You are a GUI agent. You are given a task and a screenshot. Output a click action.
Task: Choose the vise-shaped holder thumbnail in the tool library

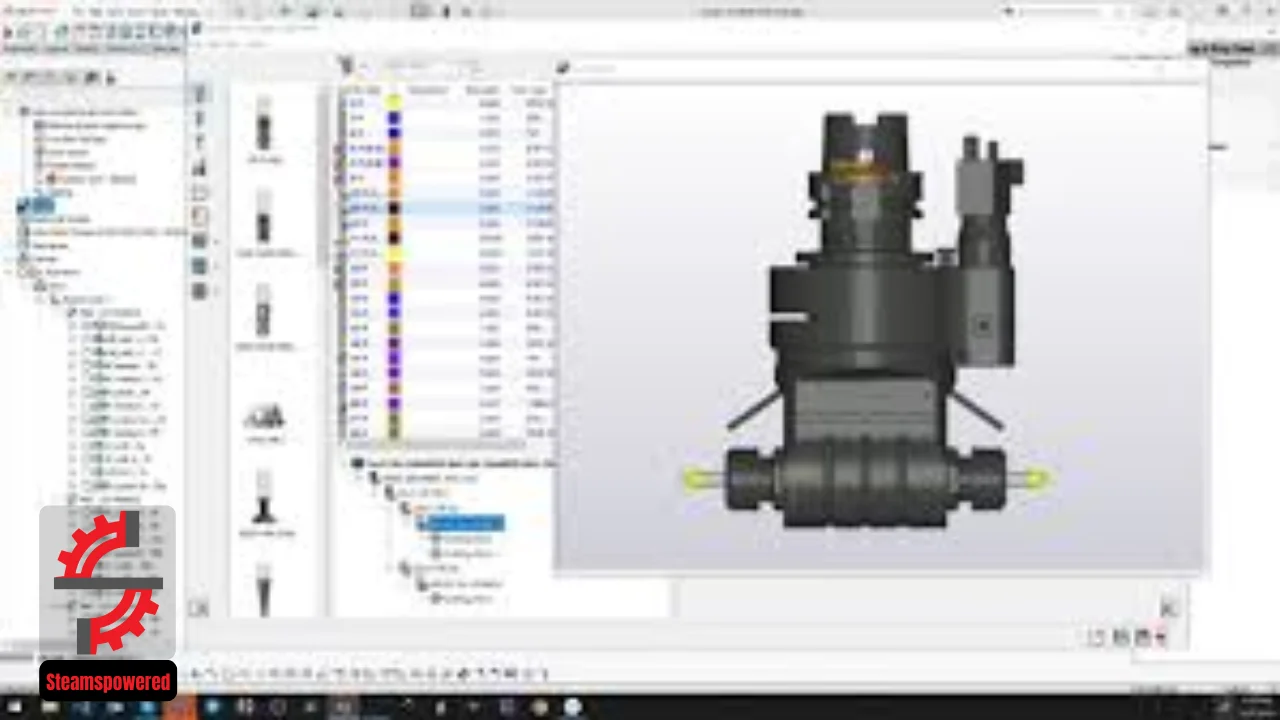(264, 415)
